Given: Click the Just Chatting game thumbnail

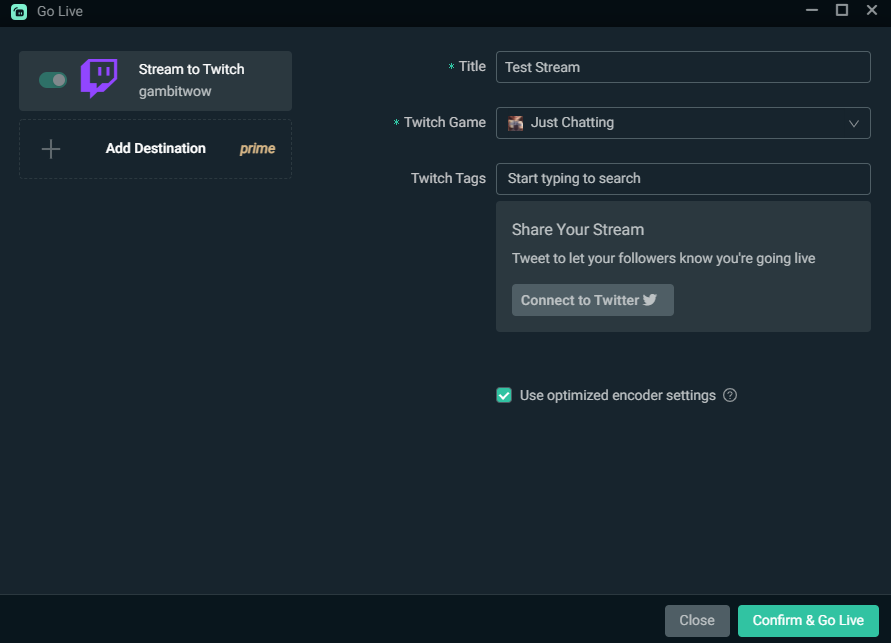Looking at the screenshot, I should click(516, 123).
